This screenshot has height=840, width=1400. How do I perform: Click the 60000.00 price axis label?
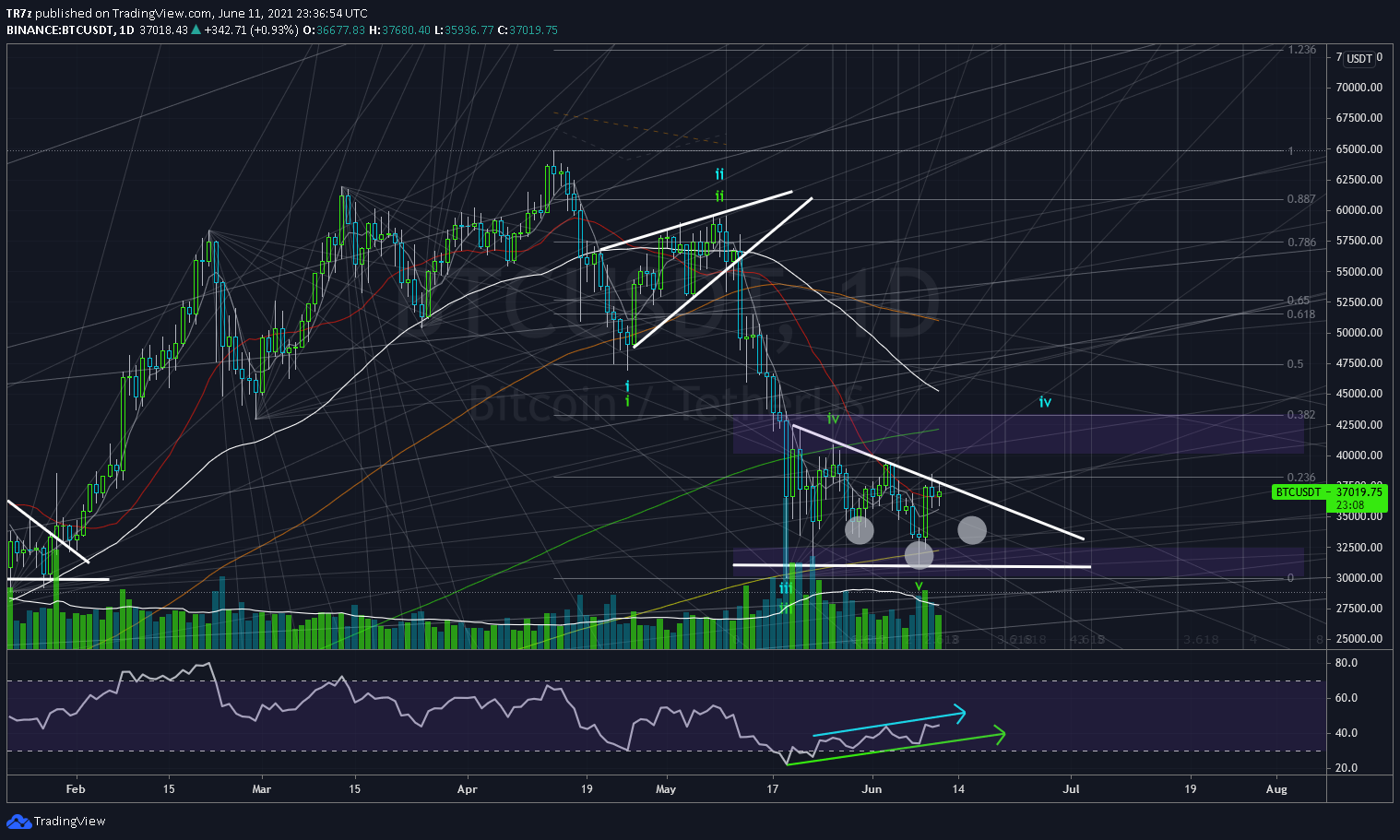1358,210
